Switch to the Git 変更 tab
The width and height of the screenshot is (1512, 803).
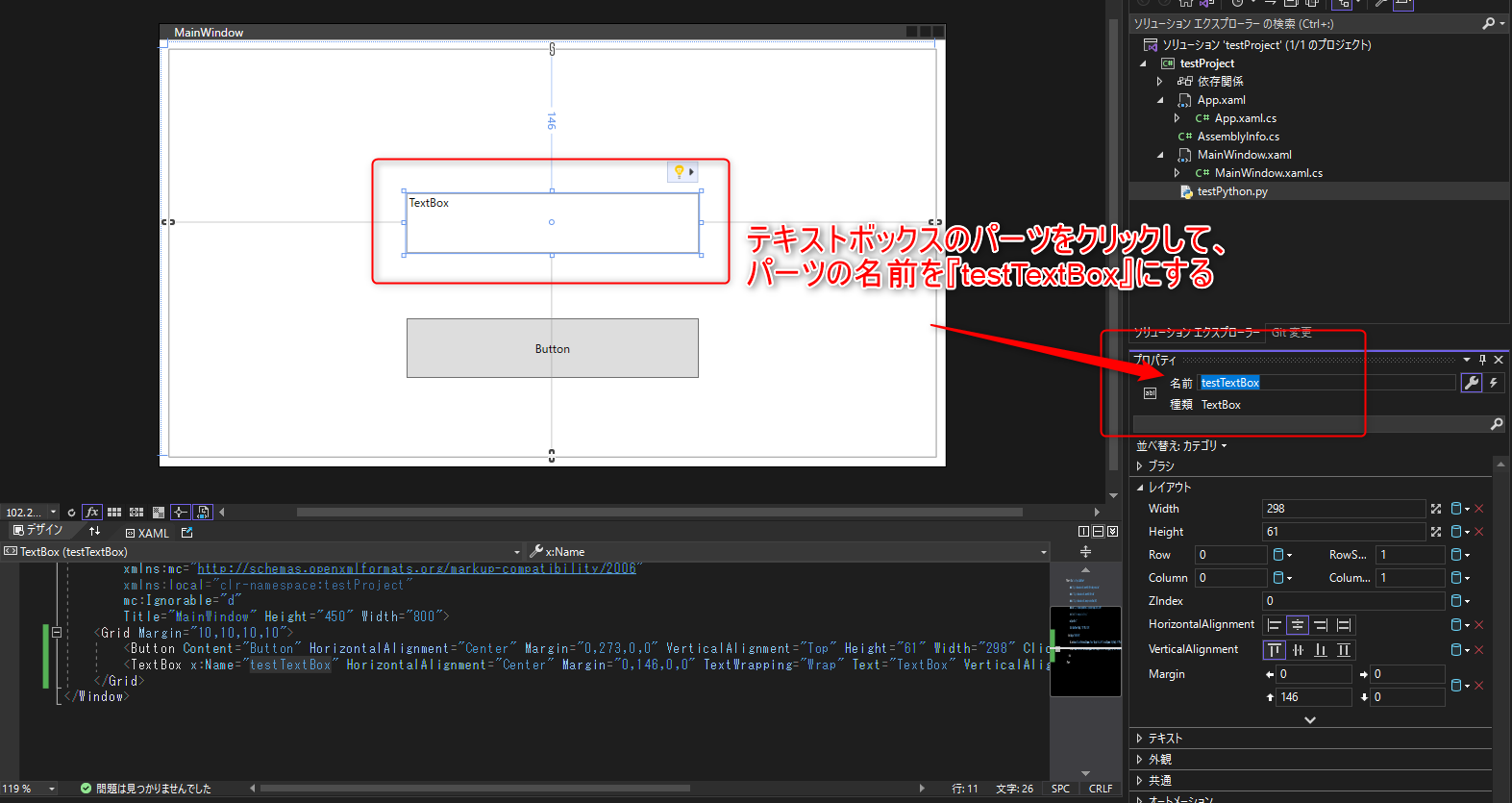[x=1291, y=333]
